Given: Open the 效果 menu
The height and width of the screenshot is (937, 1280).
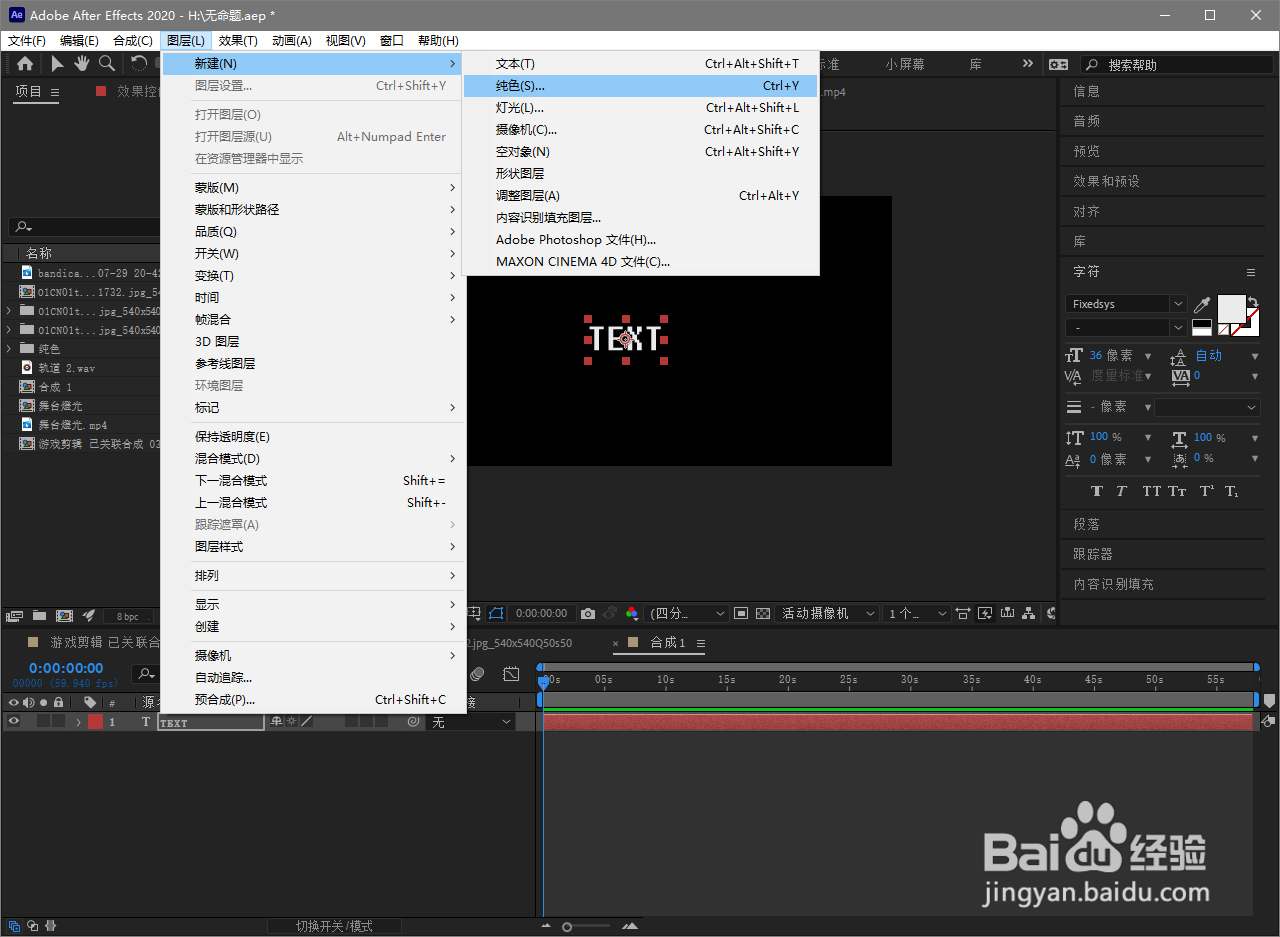Looking at the screenshot, I should pos(237,40).
